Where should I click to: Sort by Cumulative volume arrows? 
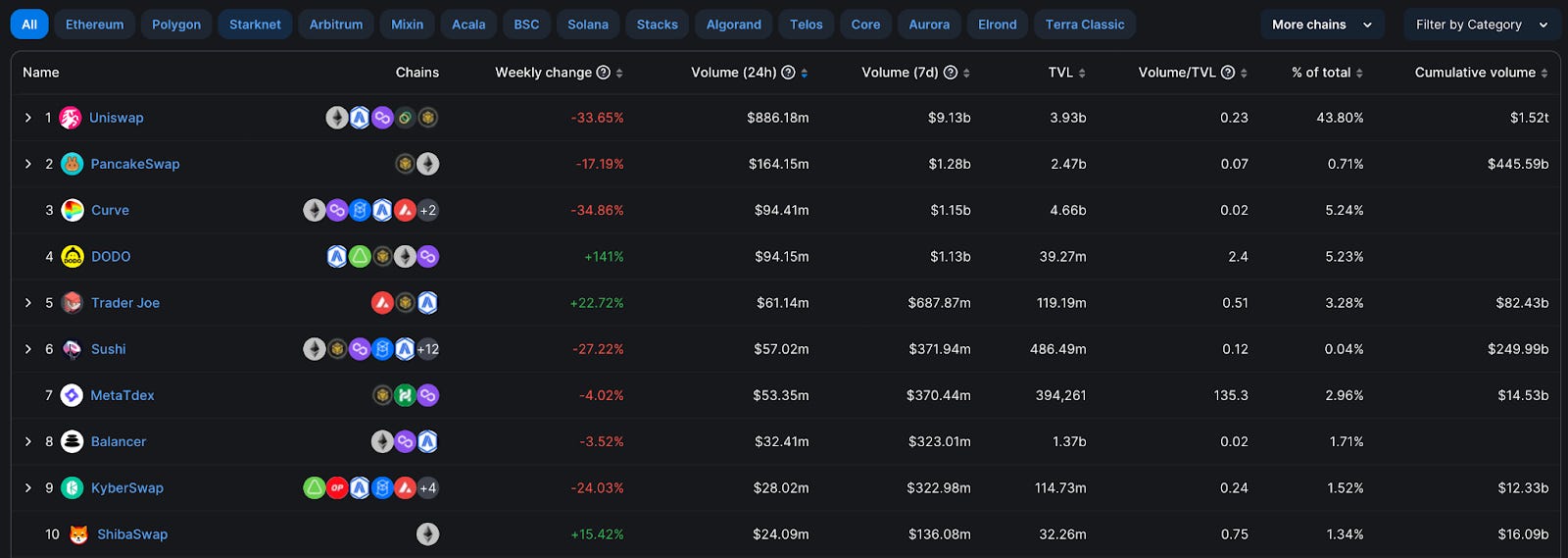[1544, 73]
